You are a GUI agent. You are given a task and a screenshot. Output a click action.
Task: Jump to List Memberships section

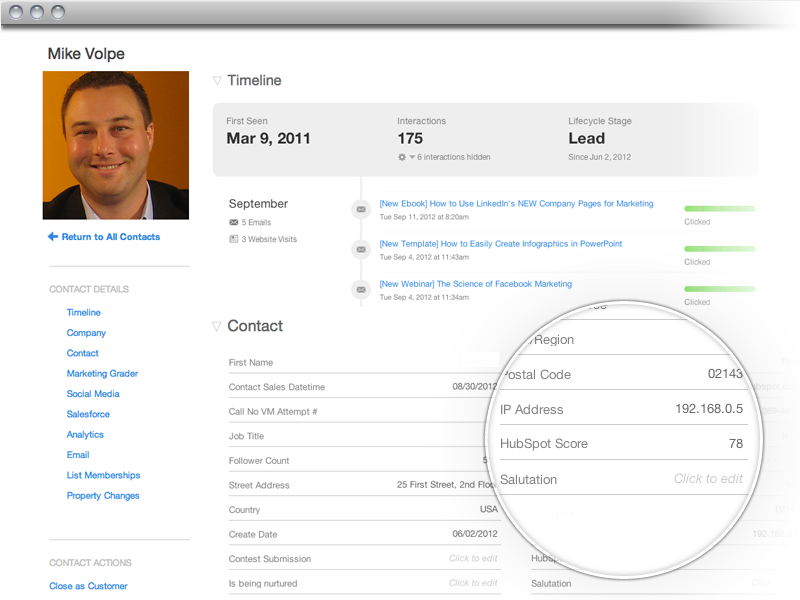pos(103,475)
